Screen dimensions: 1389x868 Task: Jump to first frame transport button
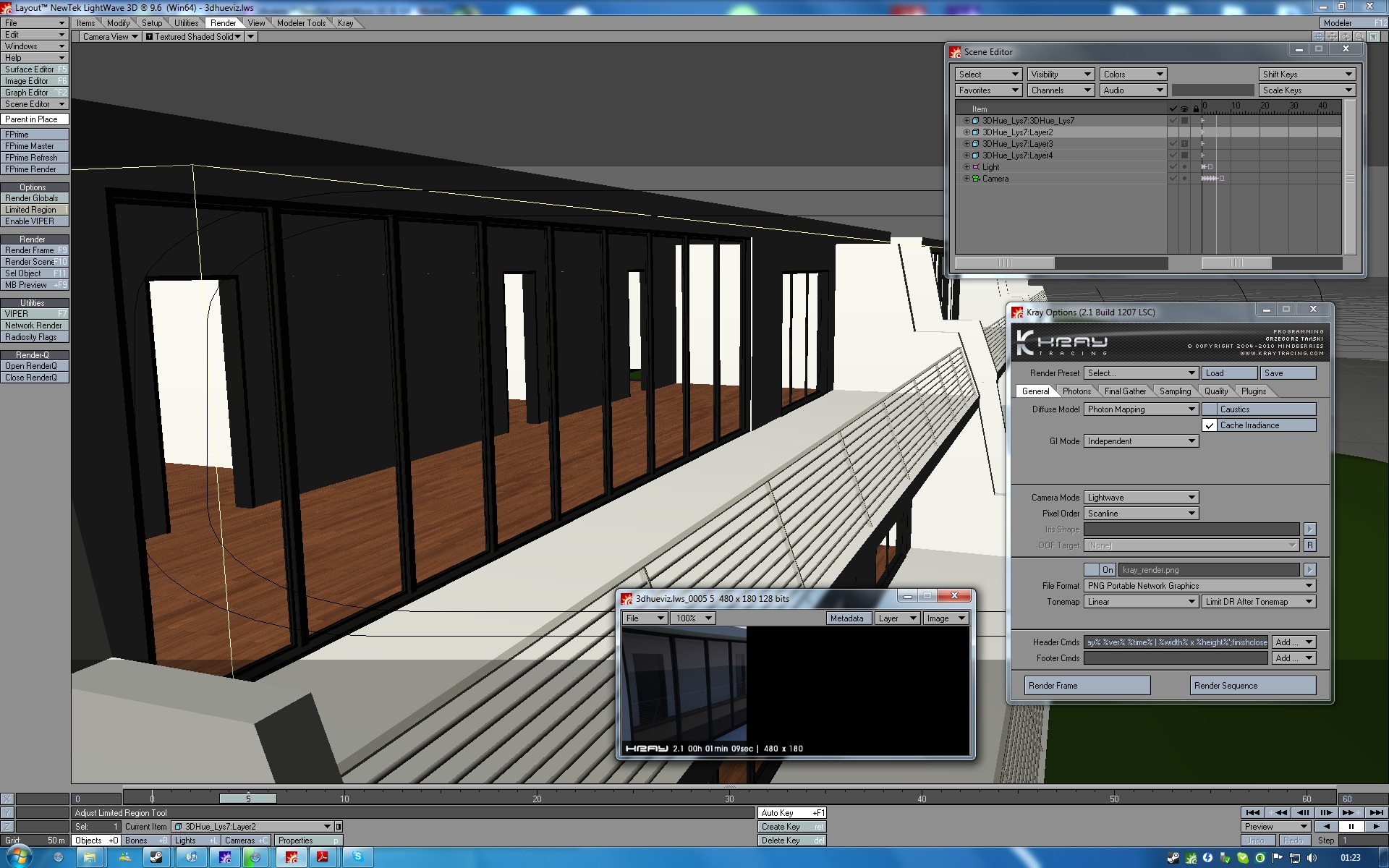click(1253, 812)
